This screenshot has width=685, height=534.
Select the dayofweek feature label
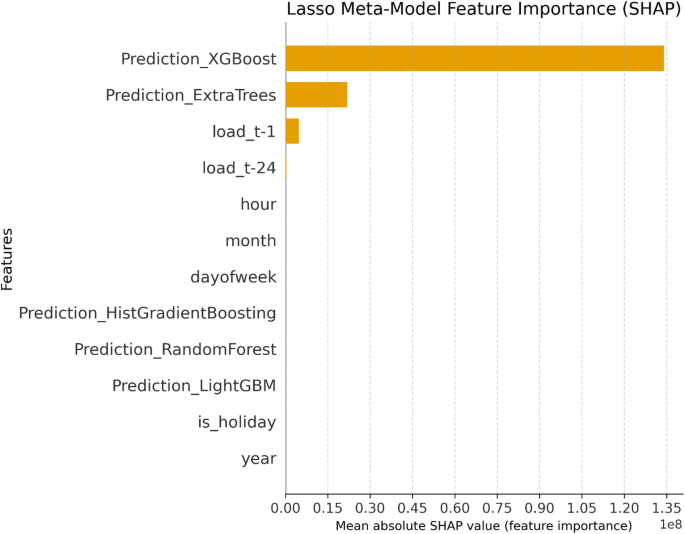(233, 277)
